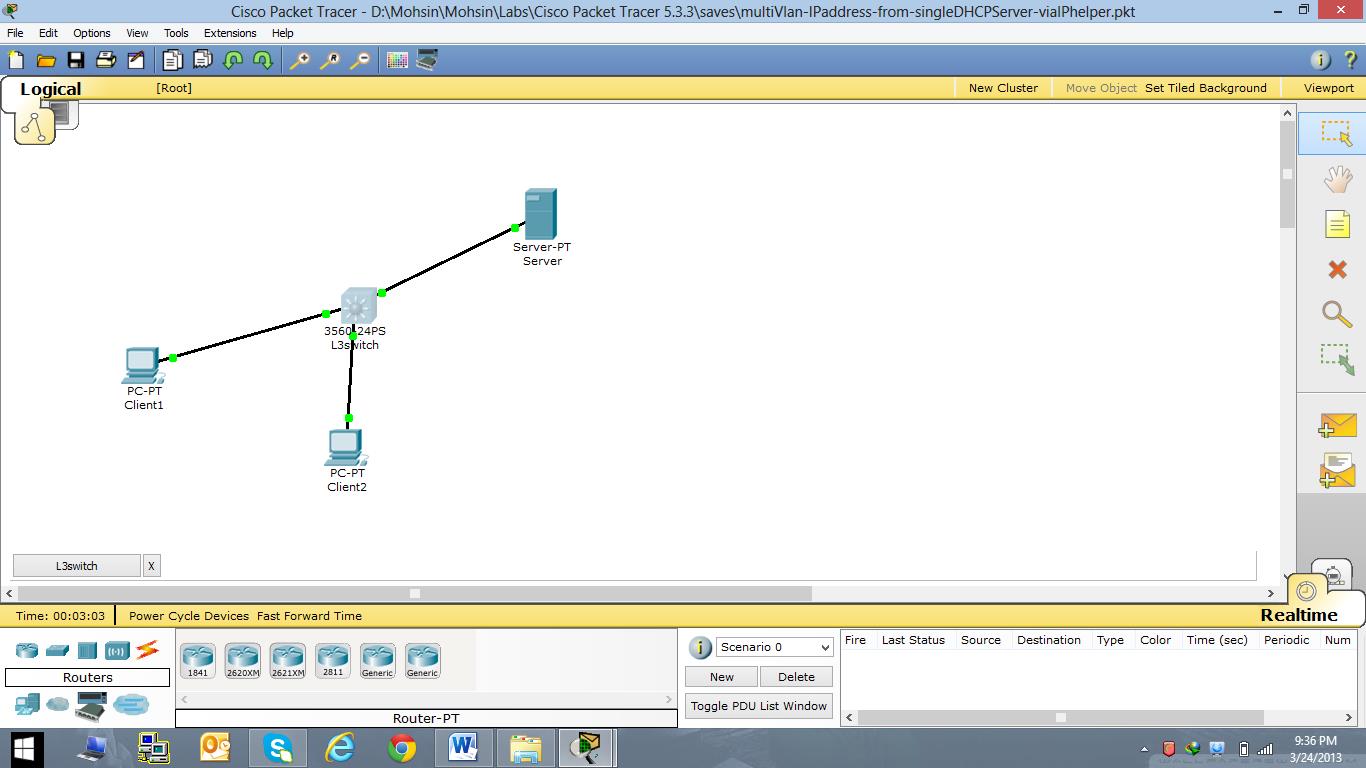Viewport: 1366px width, 768px height.
Task: Open Google Chrome from the taskbar
Action: (x=402, y=748)
